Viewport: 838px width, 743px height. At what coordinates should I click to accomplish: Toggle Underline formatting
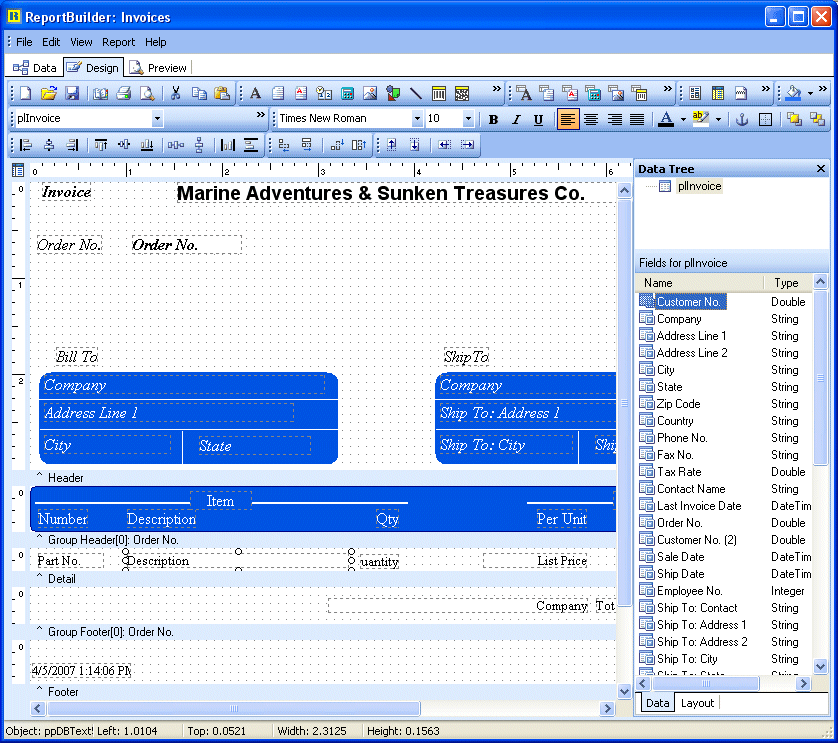point(538,119)
